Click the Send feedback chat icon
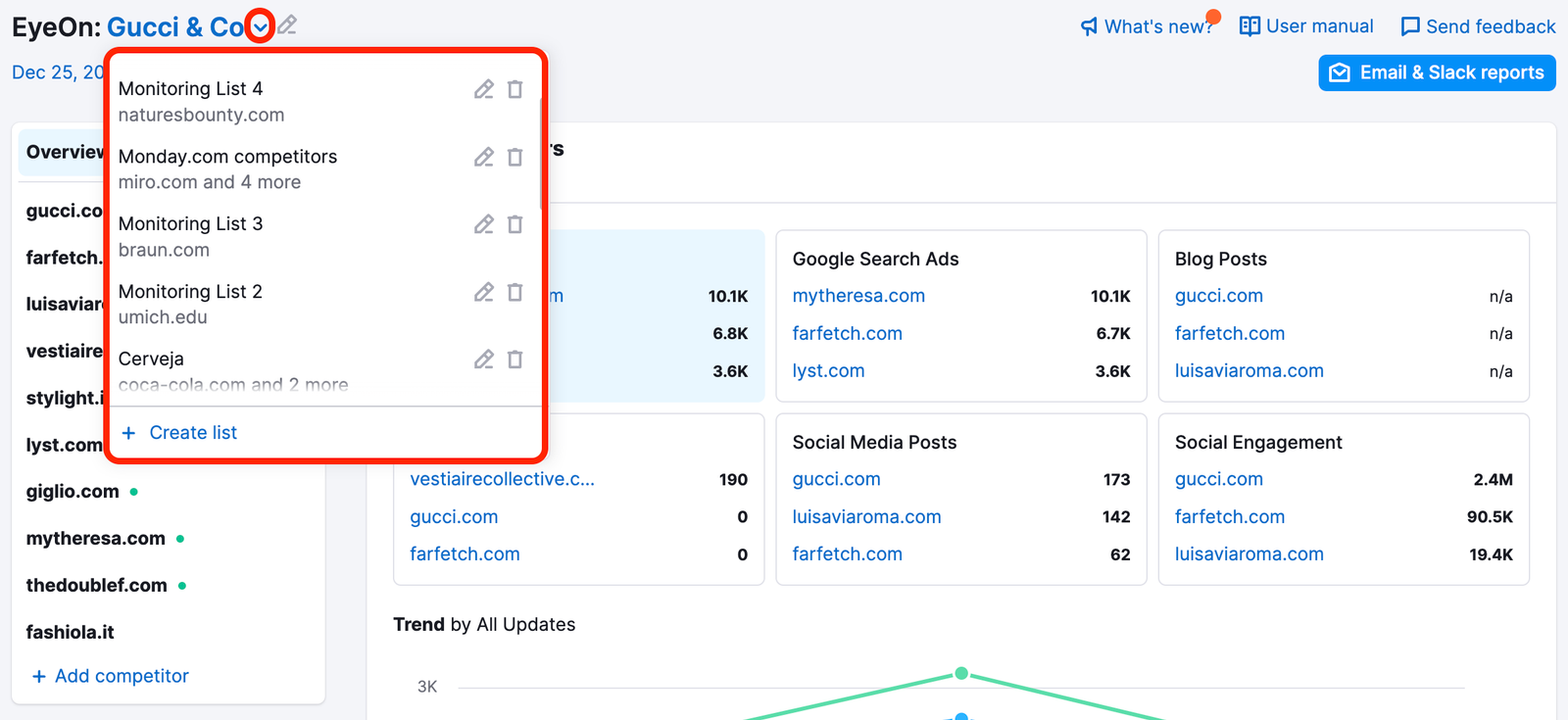1568x720 pixels. tap(1410, 26)
